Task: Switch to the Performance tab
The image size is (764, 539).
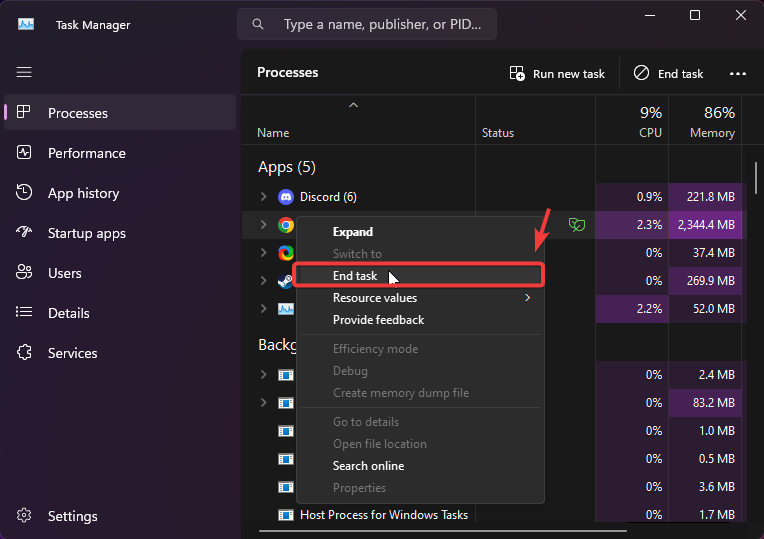Action: coord(87,153)
